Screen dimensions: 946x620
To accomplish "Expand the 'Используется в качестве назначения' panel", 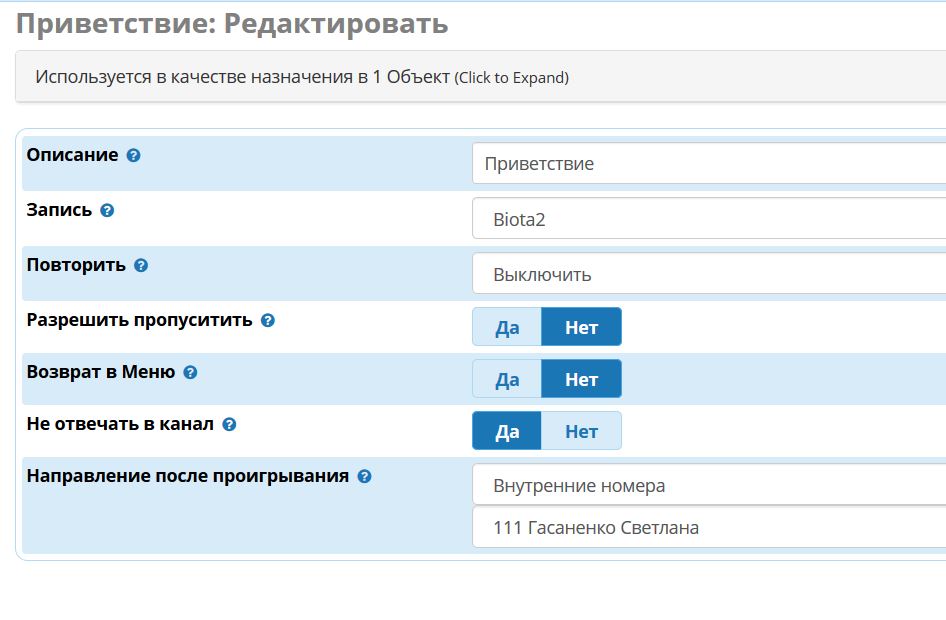I will 302,77.
